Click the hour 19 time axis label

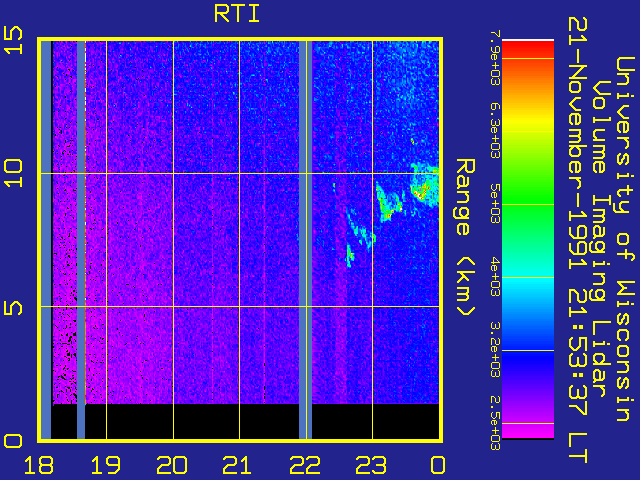(106, 465)
